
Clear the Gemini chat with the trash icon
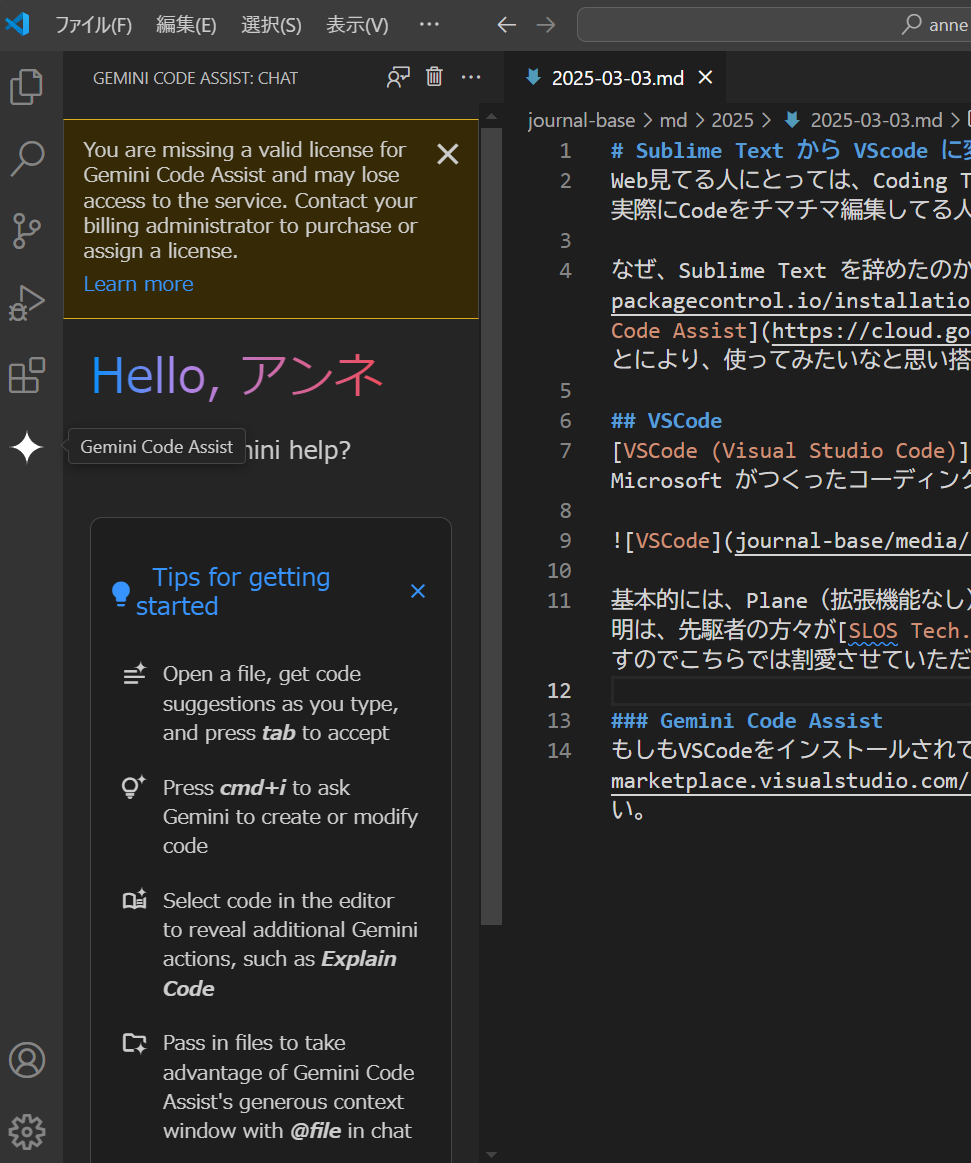[434, 76]
